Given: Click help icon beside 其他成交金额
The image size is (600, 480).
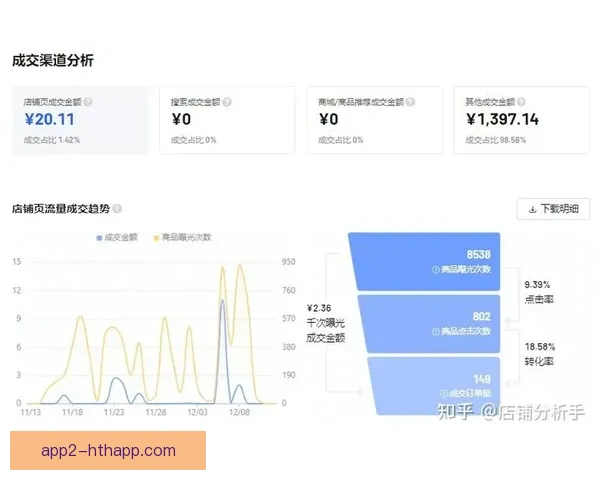Looking at the screenshot, I should coord(521,102).
